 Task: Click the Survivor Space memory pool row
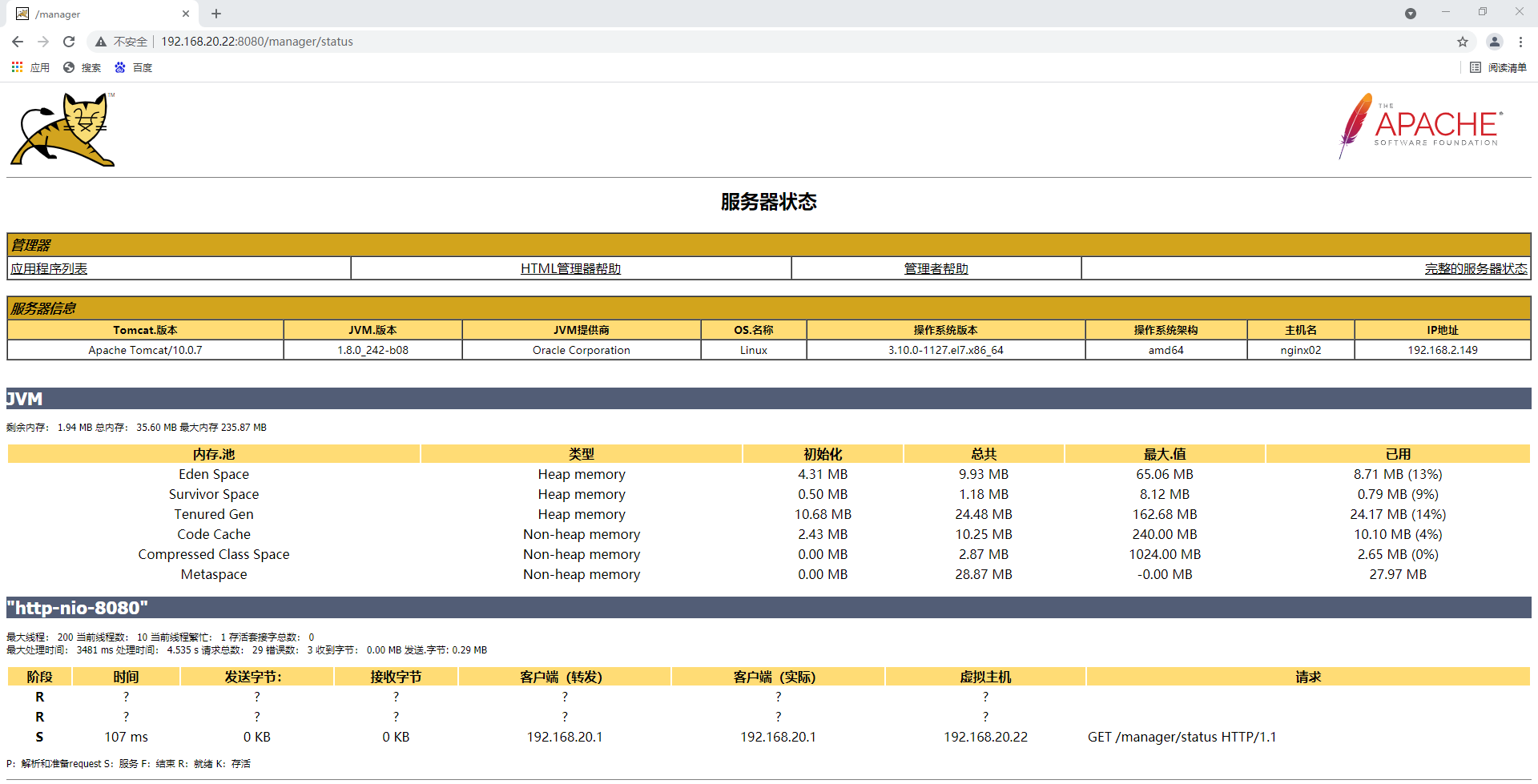tap(769, 494)
